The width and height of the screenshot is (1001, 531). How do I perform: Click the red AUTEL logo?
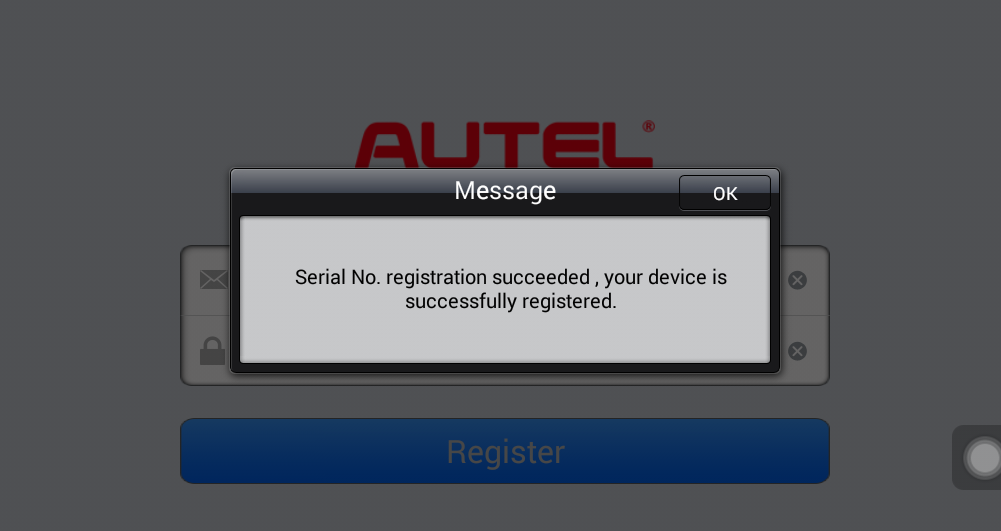pos(503,145)
